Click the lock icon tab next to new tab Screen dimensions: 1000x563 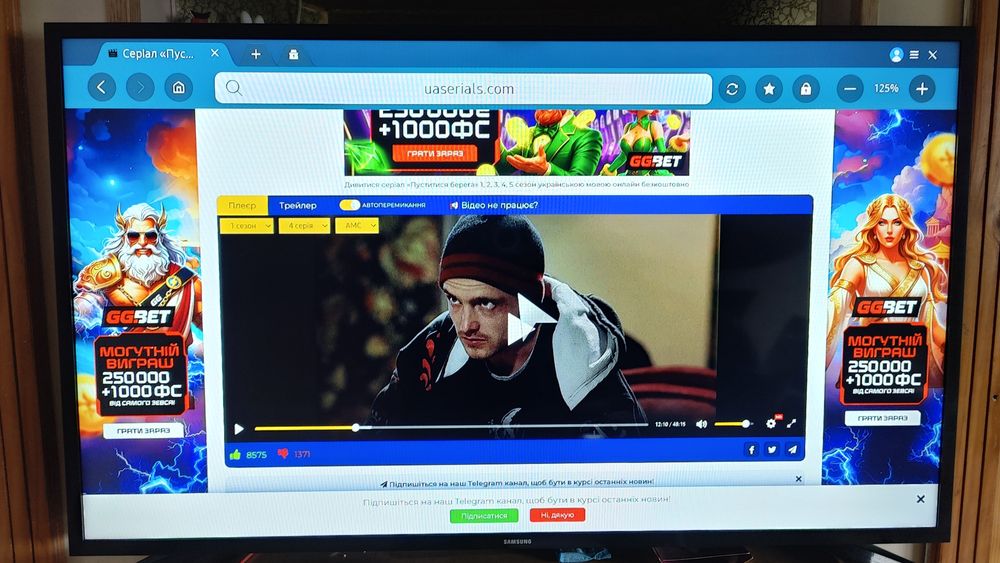293,54
